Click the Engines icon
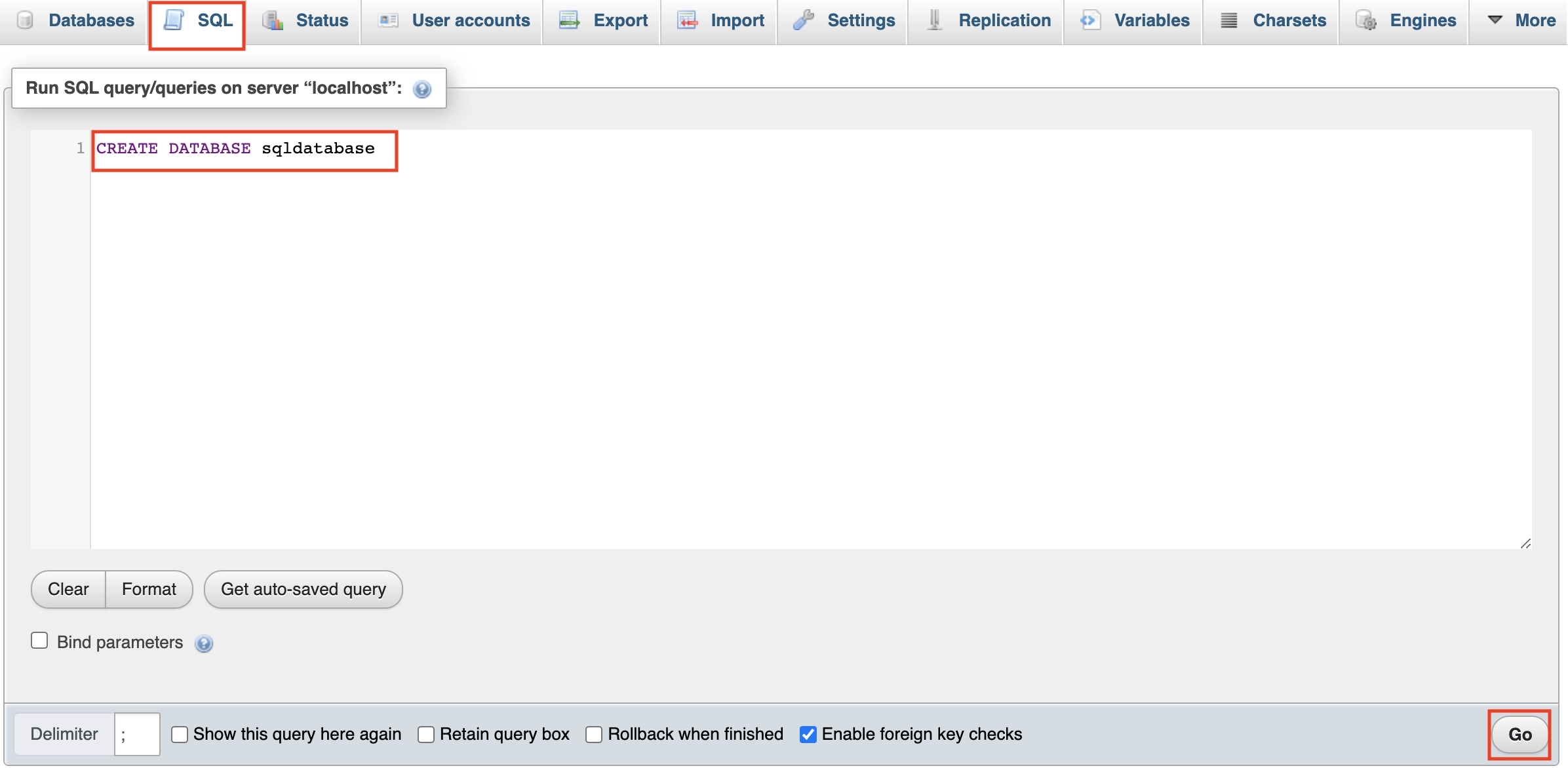Image resolution: width=1568 pixels, height=768 pixels. point(1367,20)
